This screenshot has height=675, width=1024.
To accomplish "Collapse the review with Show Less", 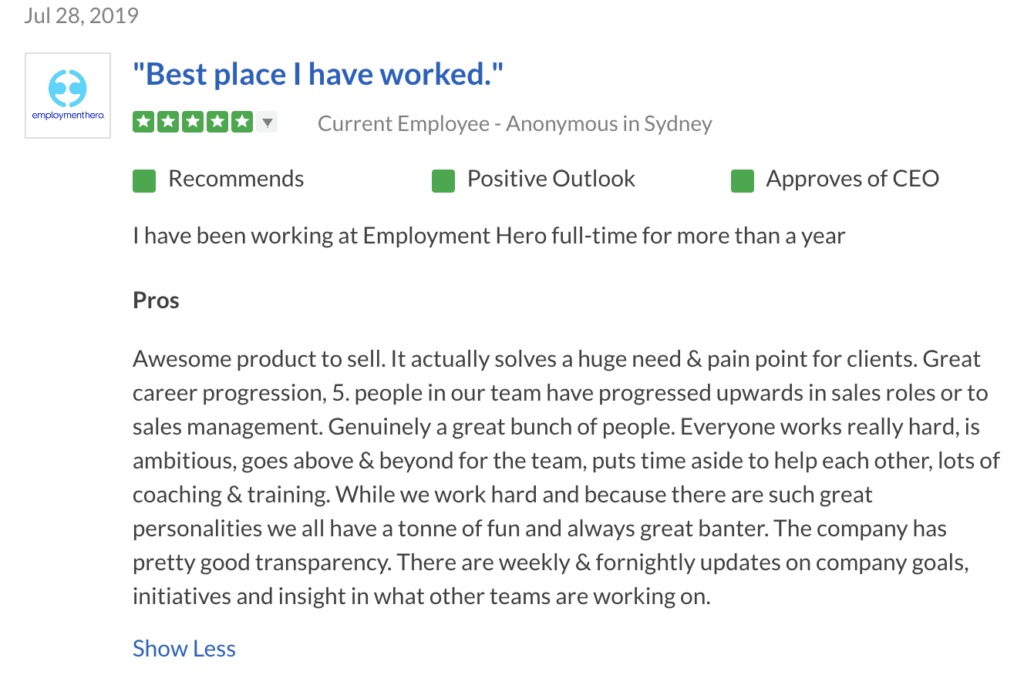I will [x=184, y=648].
